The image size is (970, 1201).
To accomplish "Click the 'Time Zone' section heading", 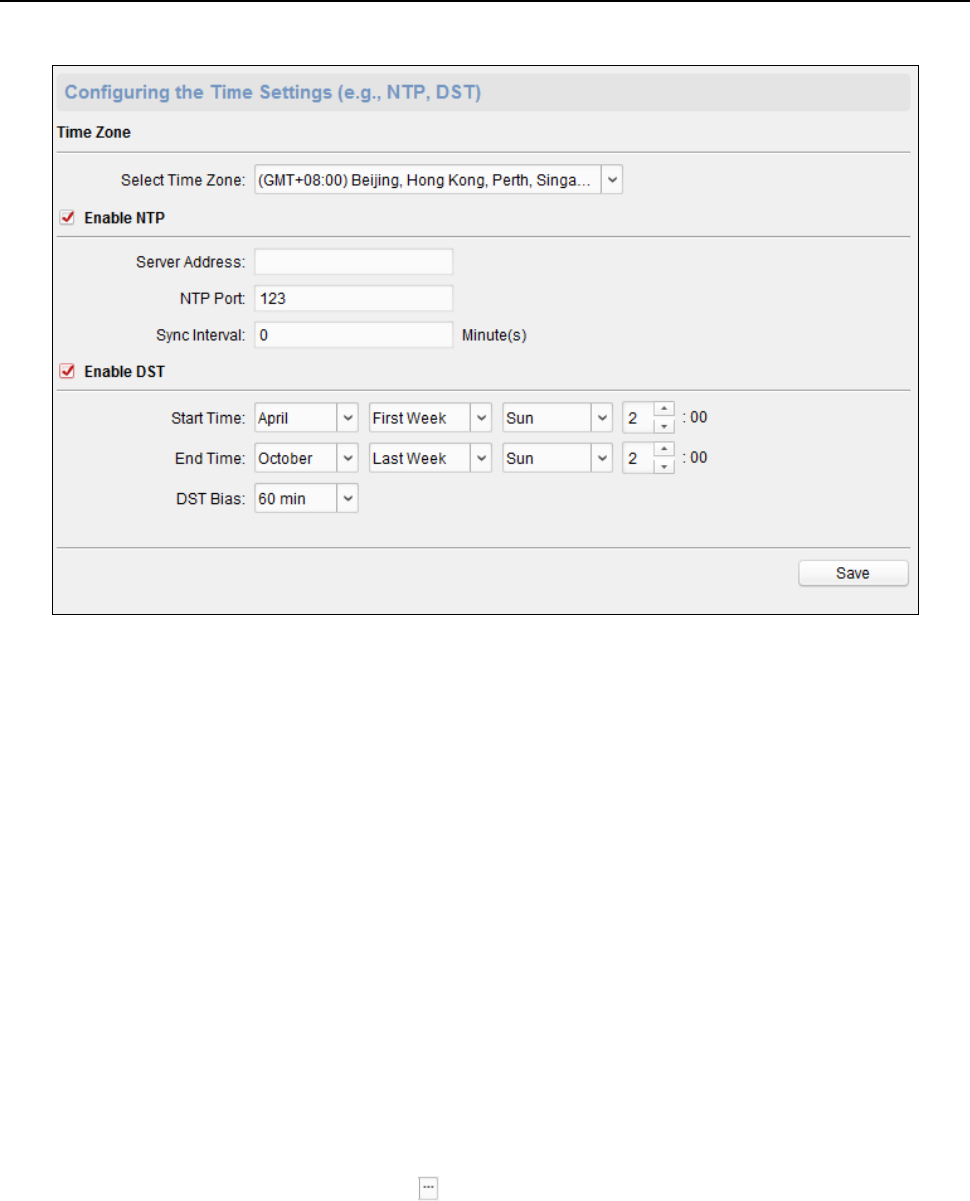I will tap(93, 131).
